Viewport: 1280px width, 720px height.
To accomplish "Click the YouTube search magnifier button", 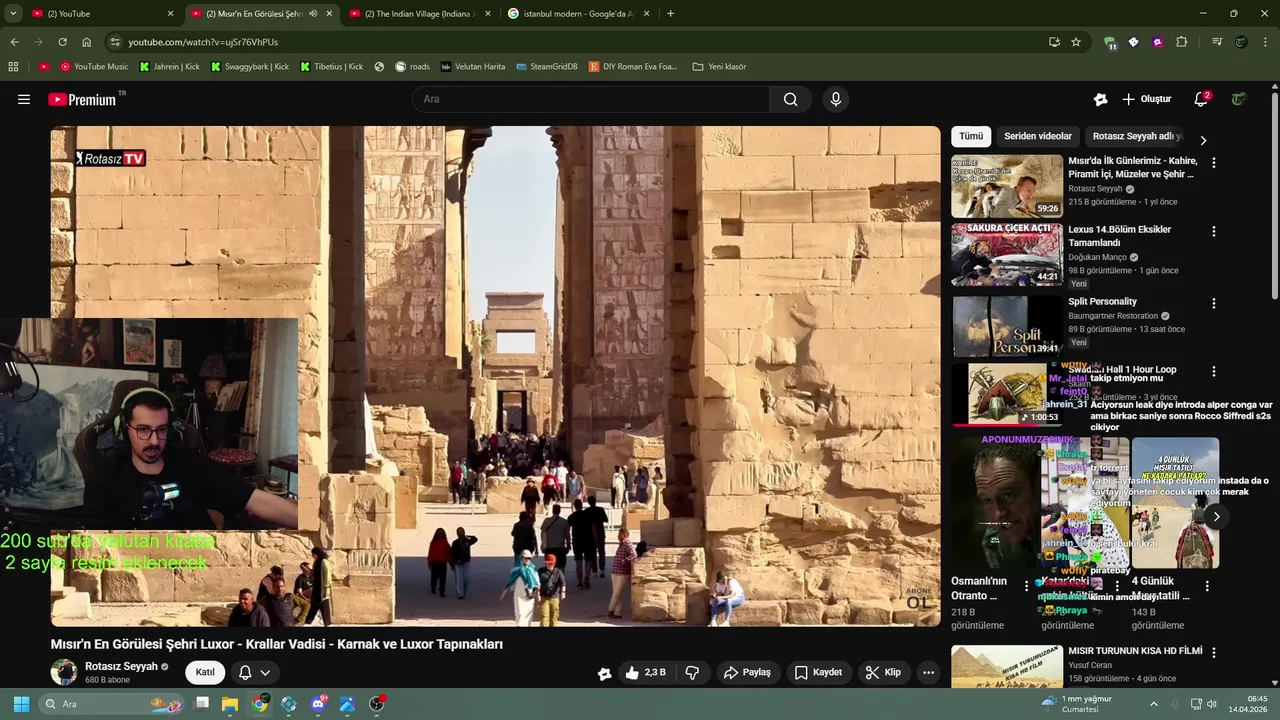I will coord(790,99).
